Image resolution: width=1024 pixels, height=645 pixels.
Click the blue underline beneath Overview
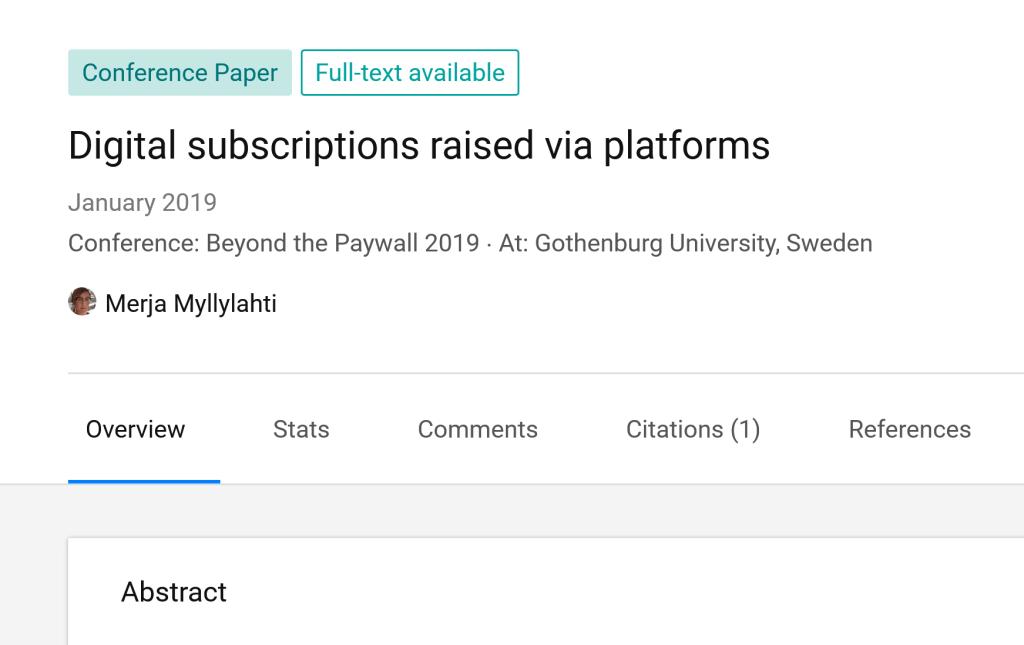[144, 481]
